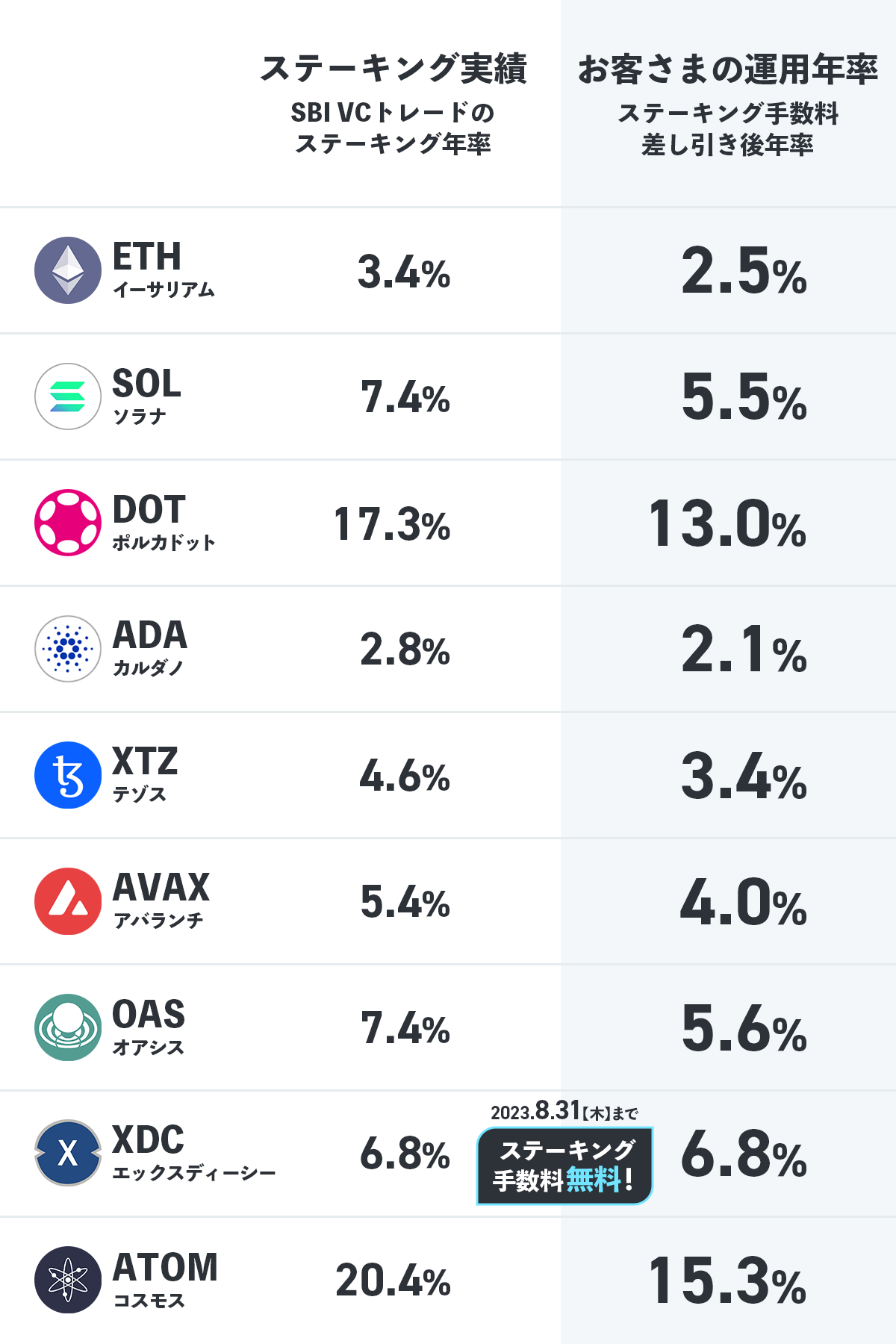The image size is (896, 1344).
Task: Select the green Oasys OAS icon
Action: coord(68,1027)
